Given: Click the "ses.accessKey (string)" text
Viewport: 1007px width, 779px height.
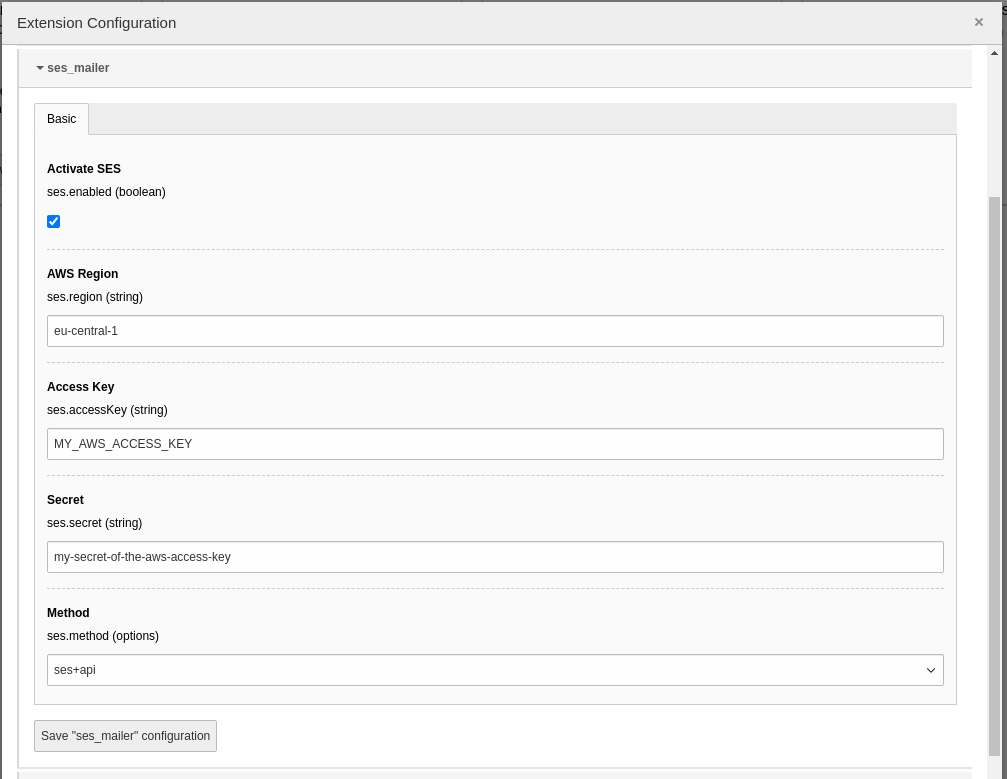Looking at the screenshot, I should click(x=107, y=410).
